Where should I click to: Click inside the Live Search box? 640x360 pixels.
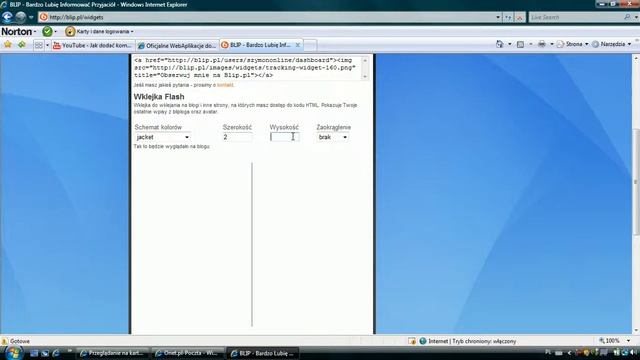click(x=576, y=17)
